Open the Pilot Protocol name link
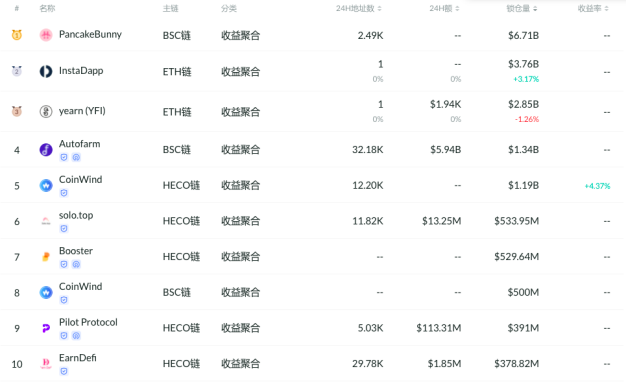Image resolution: width=626 pixels, height=382 pixels. tap(88, 322)
